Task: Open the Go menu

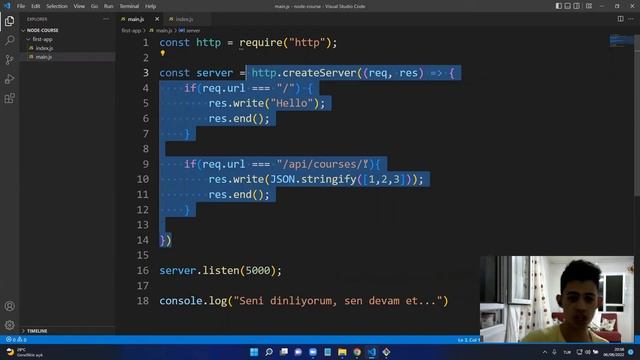Action: tap(94, 6)
